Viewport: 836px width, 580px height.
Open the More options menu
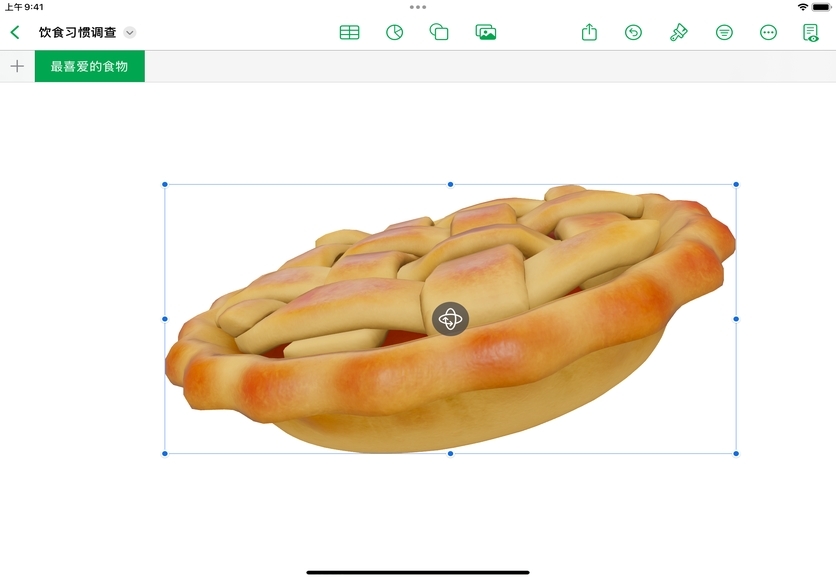[x=768, y=32]
